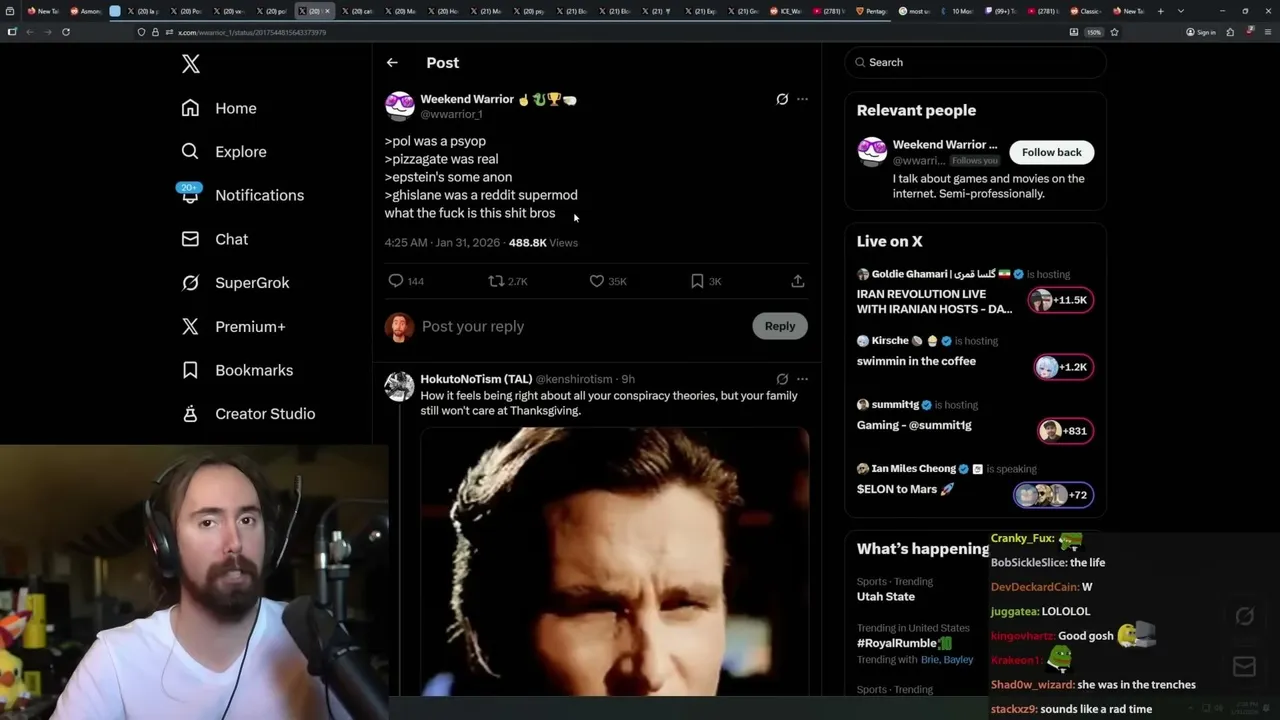Open SuperGrok from the sidebar

coord(235,283)
